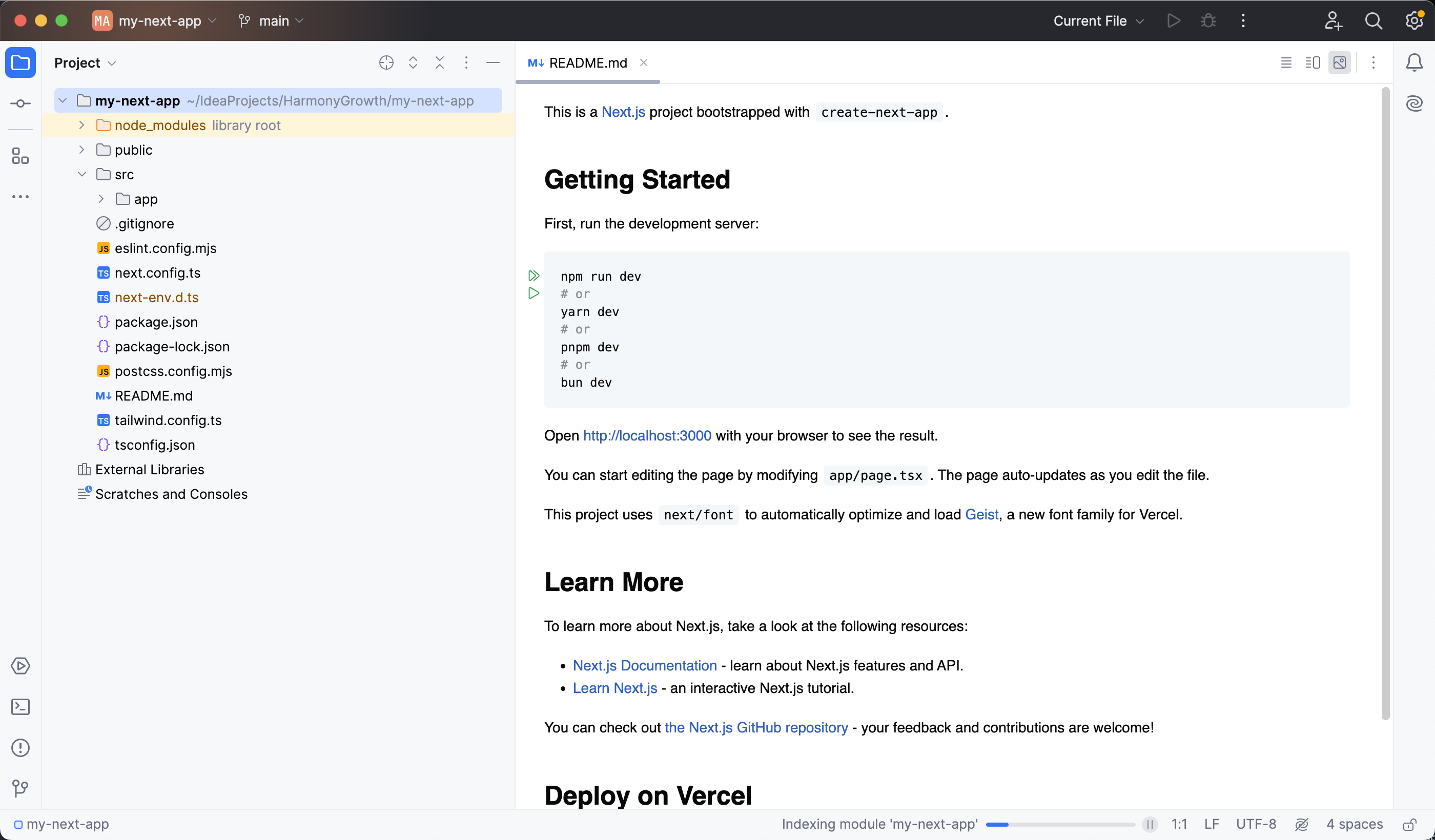
Task: Select .gitignore file in tree
Action: point(135,224)
